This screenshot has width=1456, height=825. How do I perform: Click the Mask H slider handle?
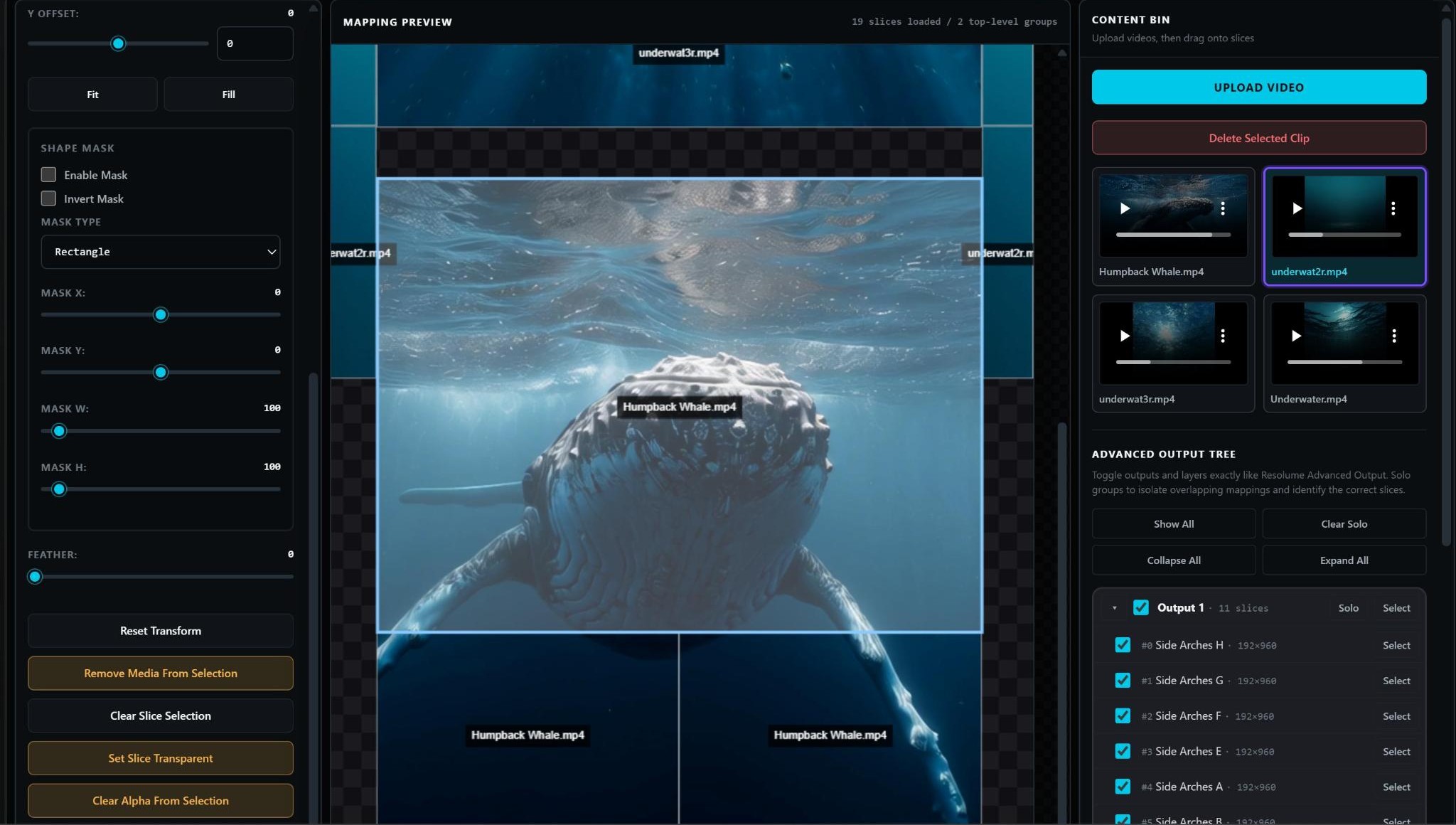click(59, 489)
